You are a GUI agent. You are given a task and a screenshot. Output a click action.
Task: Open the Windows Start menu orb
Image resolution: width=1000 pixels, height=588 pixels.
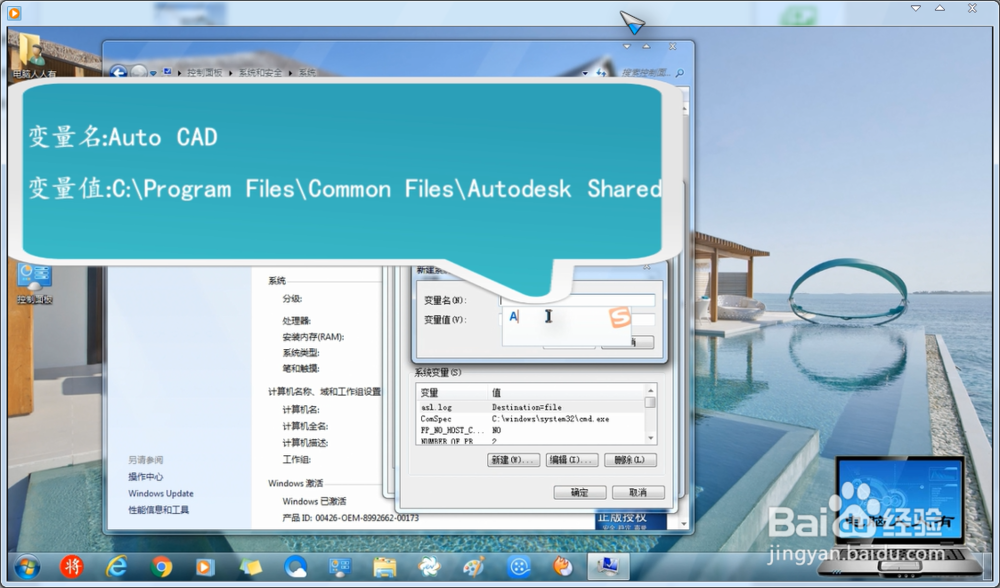pos(27,566)
